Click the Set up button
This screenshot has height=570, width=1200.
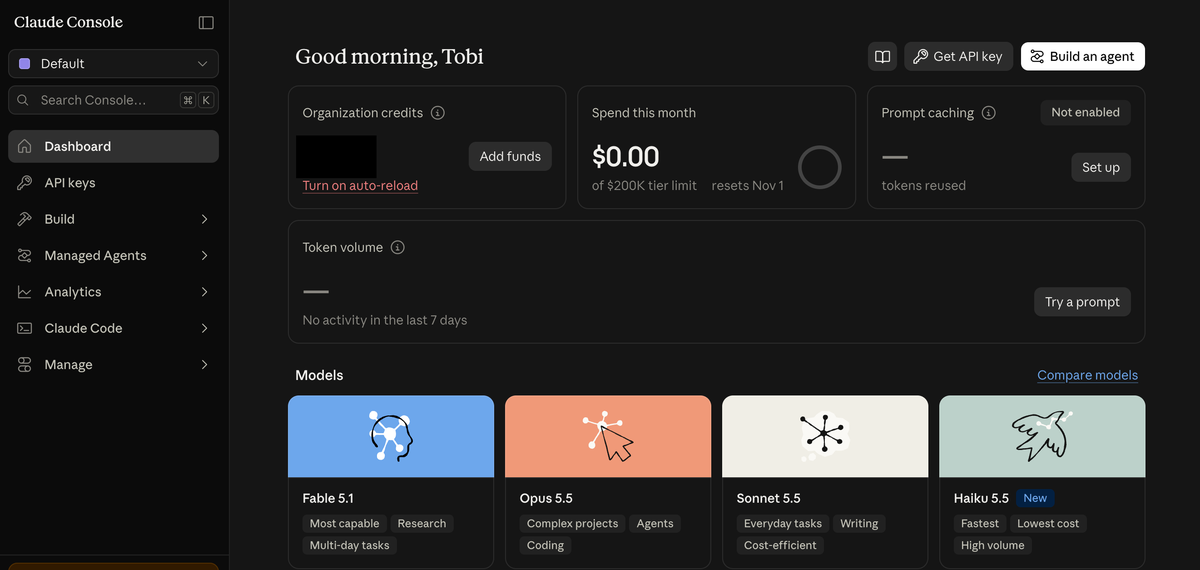(1101, 167)
